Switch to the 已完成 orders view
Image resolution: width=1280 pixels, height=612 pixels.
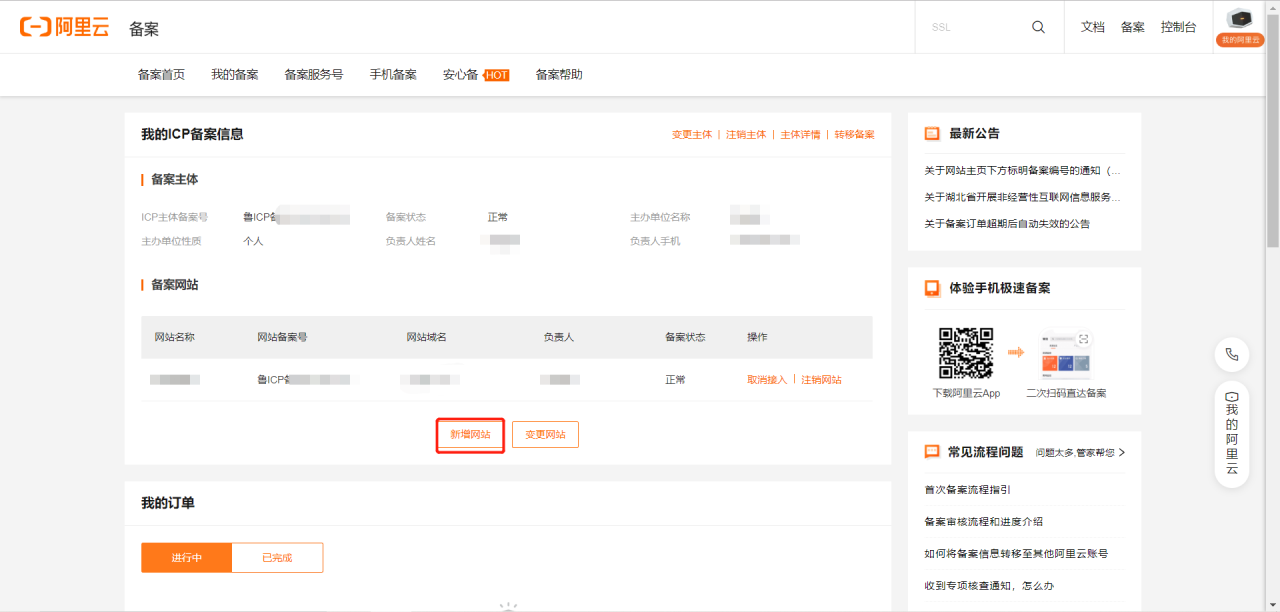[x=277, y=557]
